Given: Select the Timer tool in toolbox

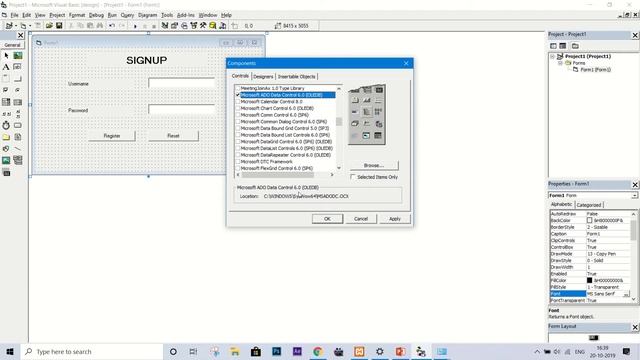Looking at the screenshot, I should coord(6,125).
